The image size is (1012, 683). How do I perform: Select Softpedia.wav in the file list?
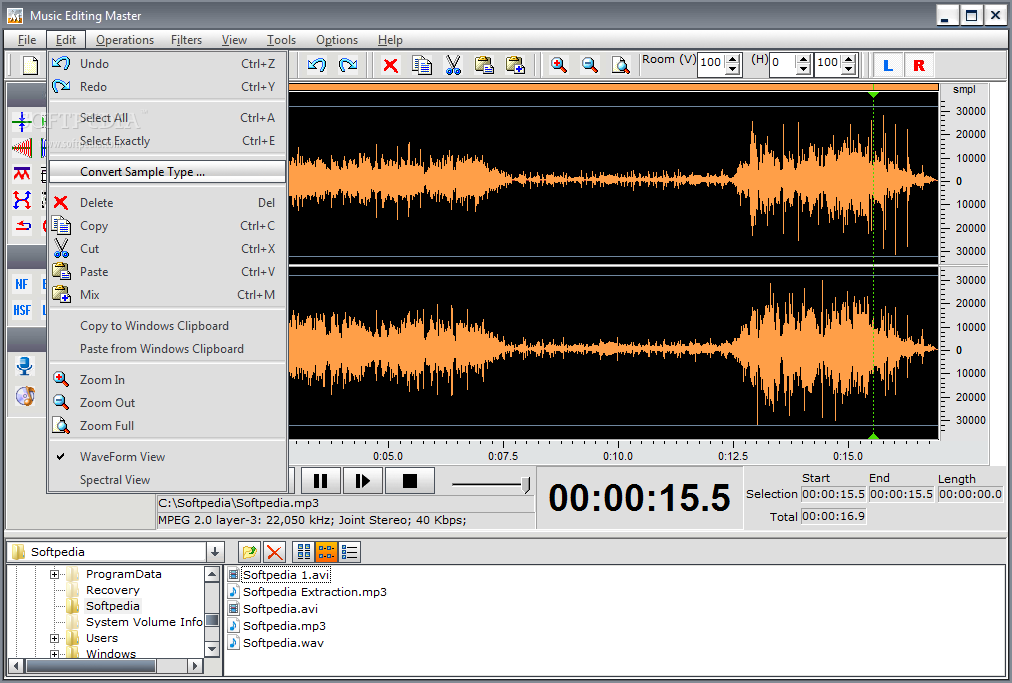[x=283, y=643]
